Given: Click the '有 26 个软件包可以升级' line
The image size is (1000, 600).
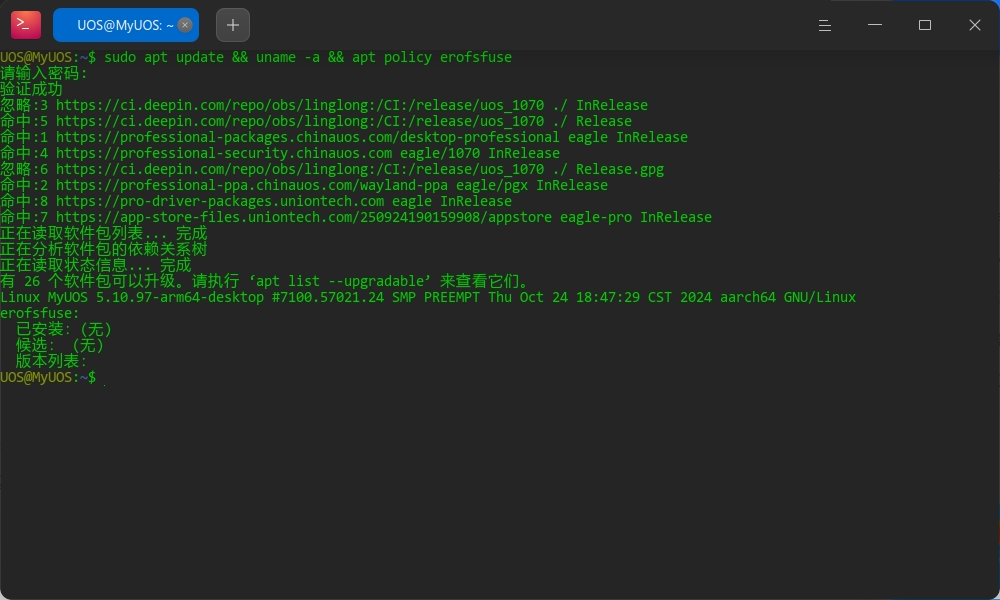Looking at the screenshot, I should [x=265, y=281].
